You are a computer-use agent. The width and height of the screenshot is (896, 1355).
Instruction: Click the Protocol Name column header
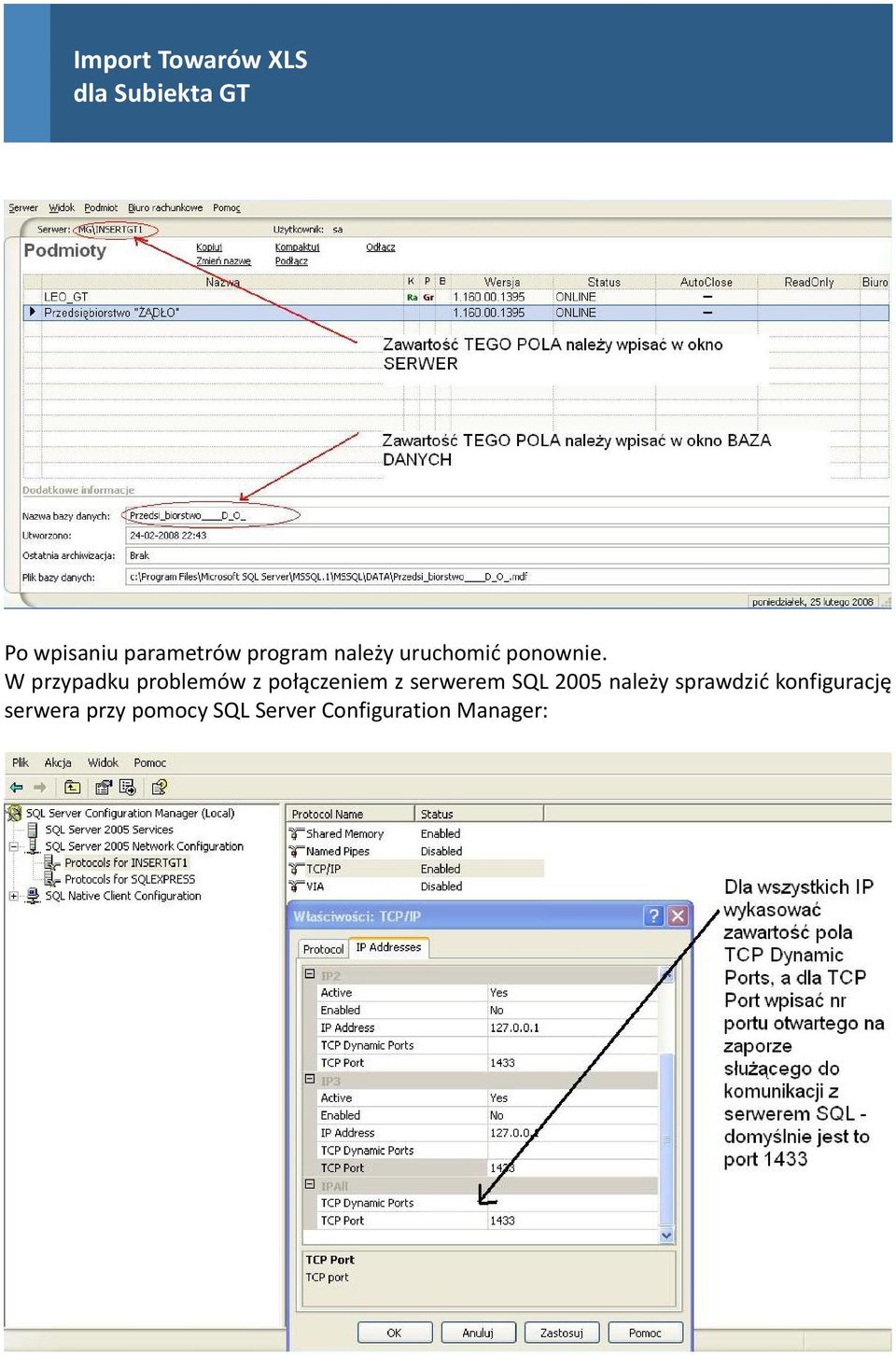pos(350,814)
